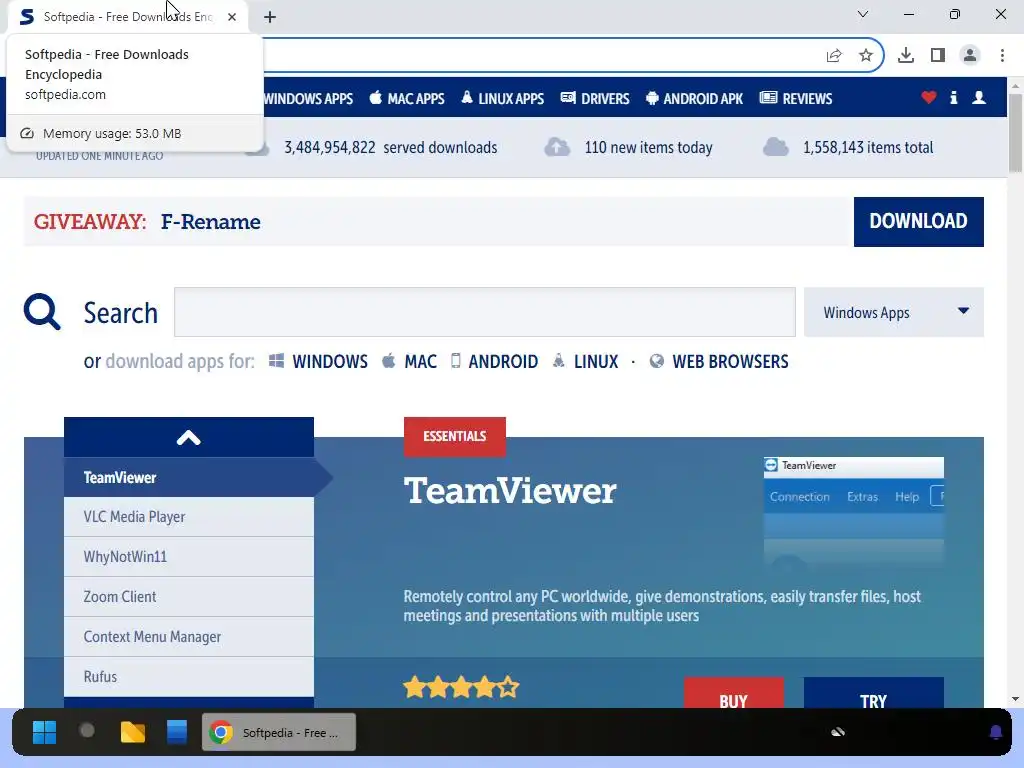Open a new browser tab
1024x768 pixels.
pyautogui.click(x=270, y=17)
